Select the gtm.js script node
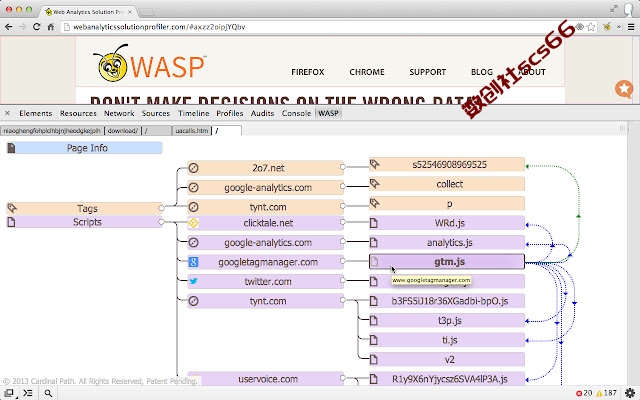The image size is (640, 400). 447,262
